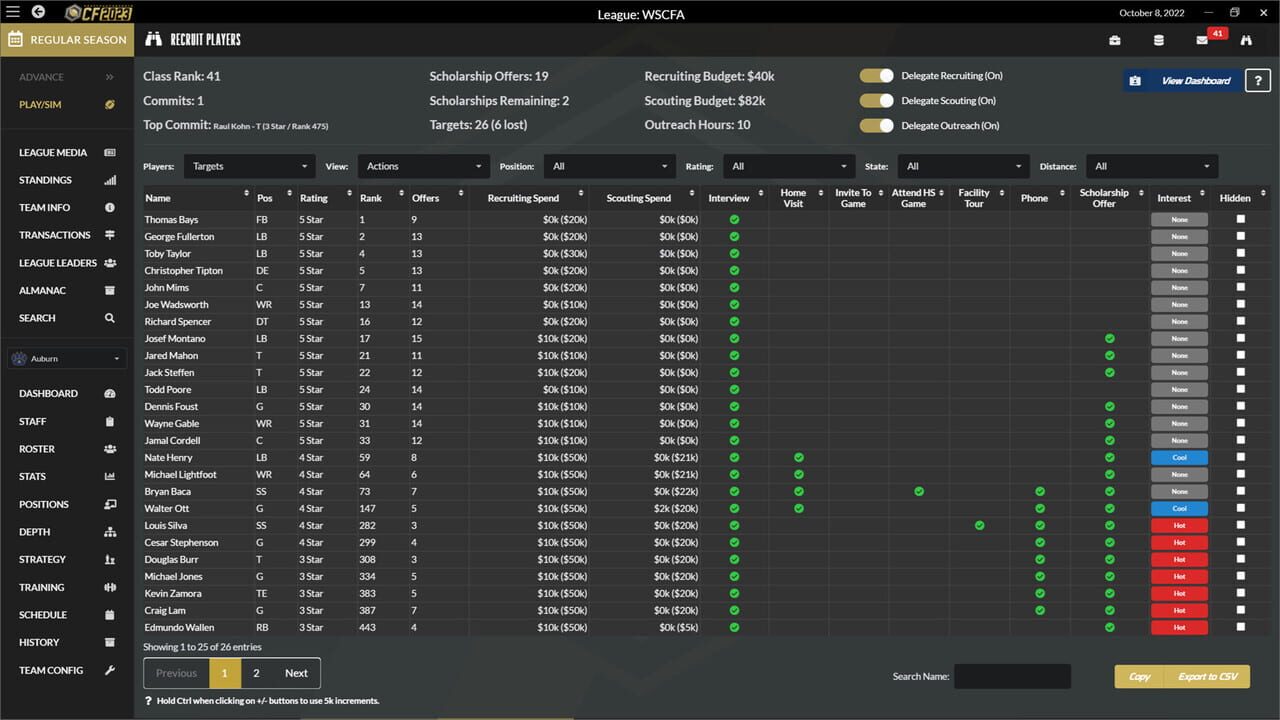Turn off Delegate Scouting
The width and height of the screenshot is (1280, 720).
click(877, 100)
